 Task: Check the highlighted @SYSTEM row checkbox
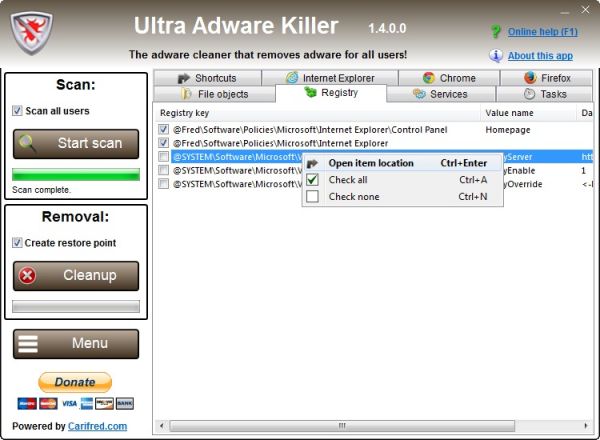point(163,156)
